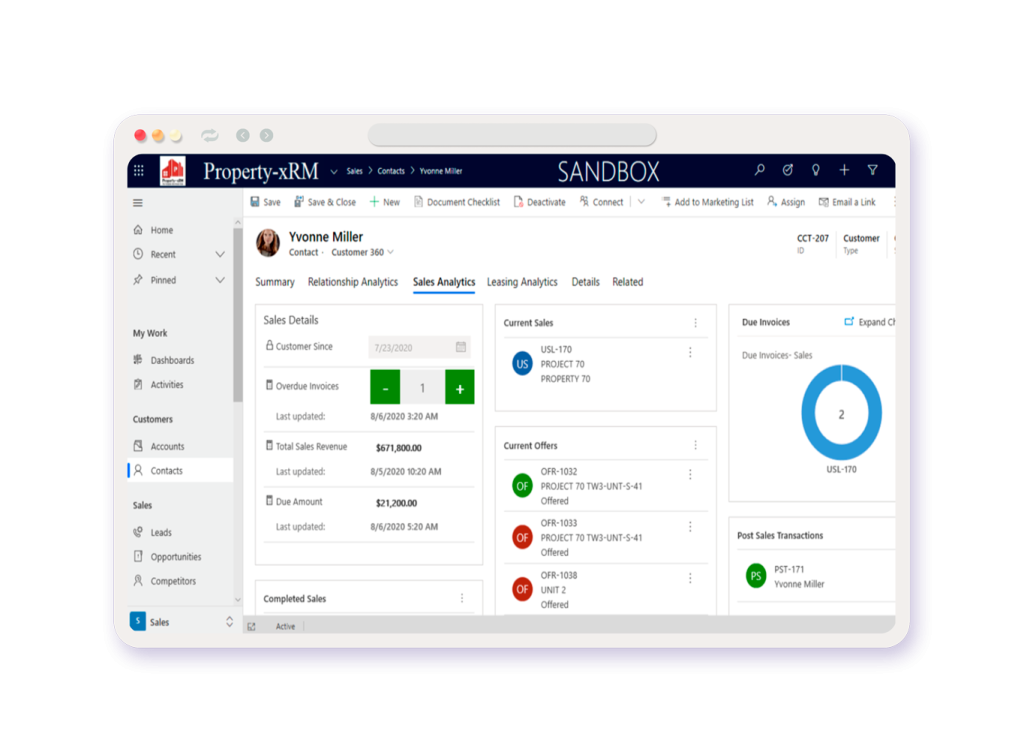Click Email a Link command

847,202
